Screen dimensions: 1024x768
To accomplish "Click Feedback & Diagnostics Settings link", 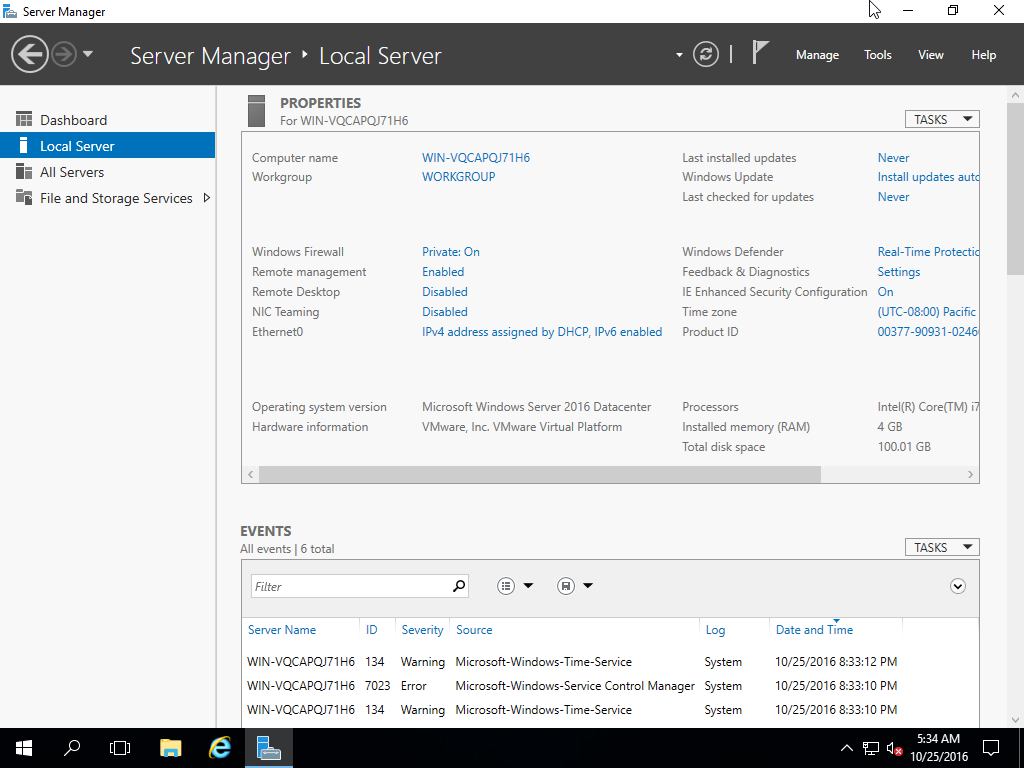I will pos(899,272).
